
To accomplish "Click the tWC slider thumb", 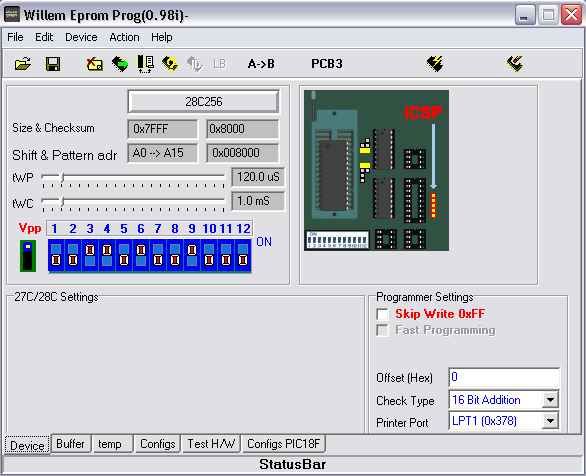I will tap(62, 202).
